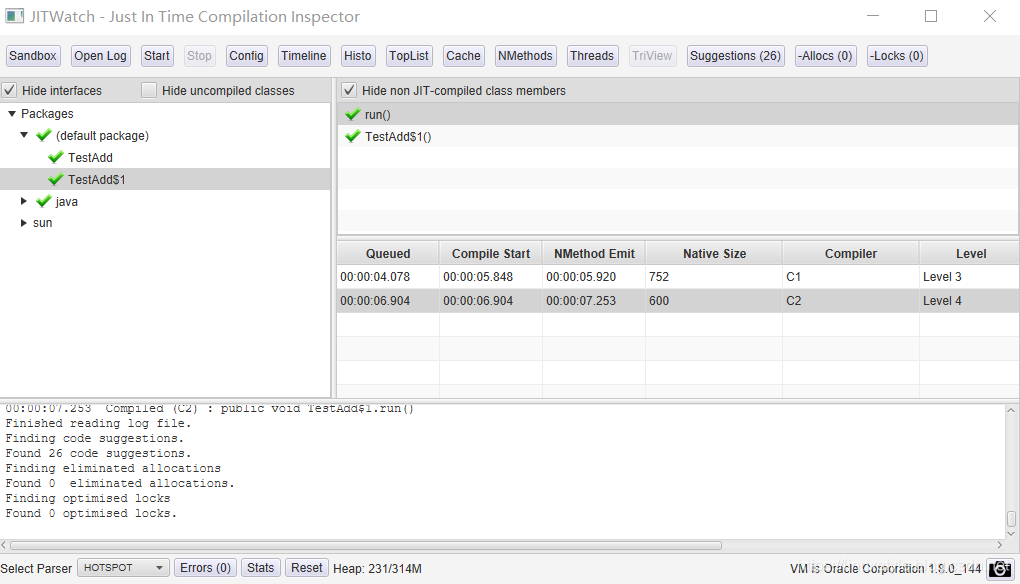Screen dimensions: 1020x584
Task: Click the log scroll right arrow
Action: point(1000,545)
